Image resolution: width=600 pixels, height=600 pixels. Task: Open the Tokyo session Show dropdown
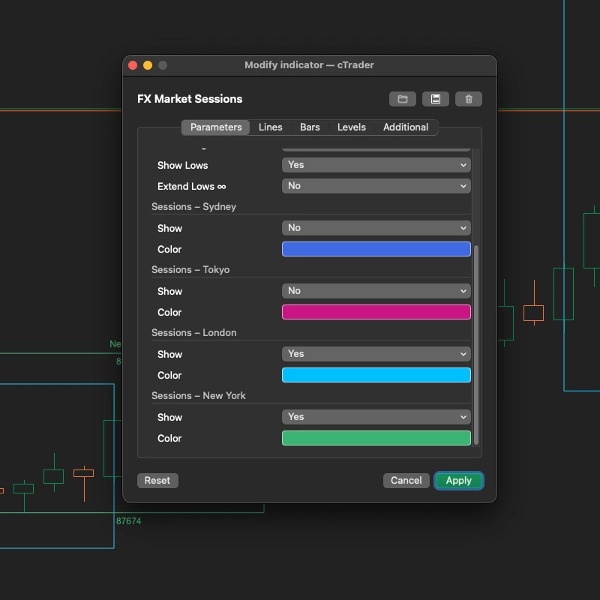pos(376,291)
